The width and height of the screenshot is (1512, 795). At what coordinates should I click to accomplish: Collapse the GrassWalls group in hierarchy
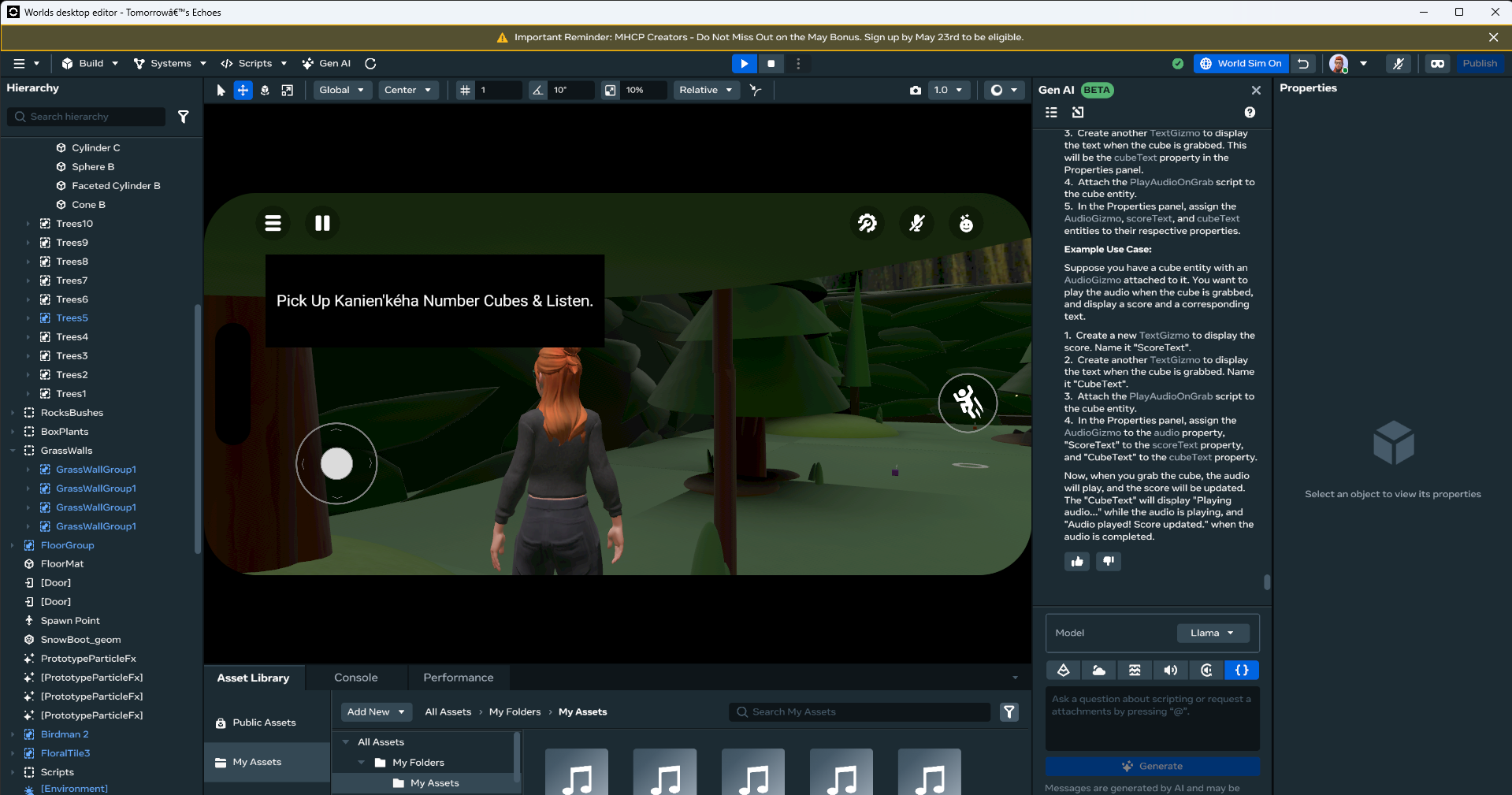pyautogui.click(x=13, y=451)
